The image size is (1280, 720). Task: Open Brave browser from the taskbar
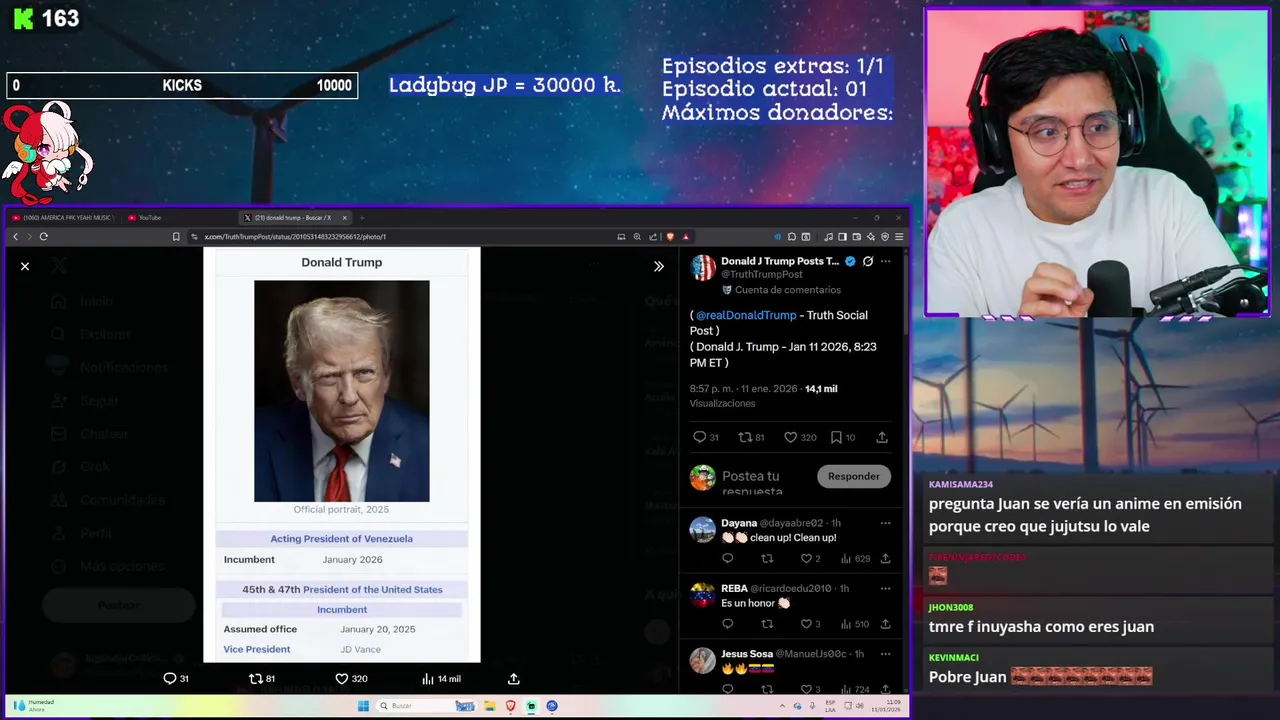pyautogui.click(x=510, y=706)
